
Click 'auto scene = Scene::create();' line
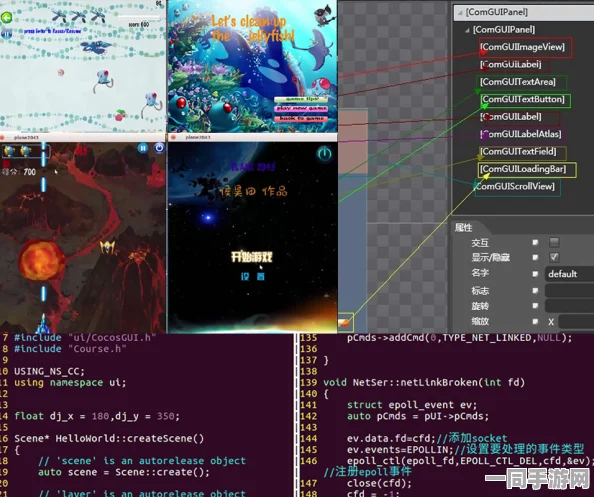pyautogui.click(x=123, y=472)
